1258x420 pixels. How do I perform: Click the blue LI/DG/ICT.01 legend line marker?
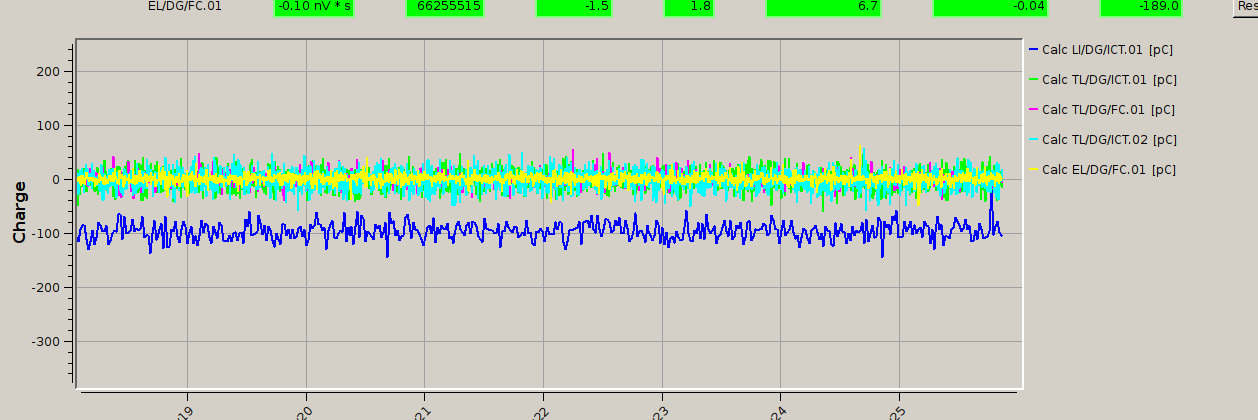(1033, 49)
